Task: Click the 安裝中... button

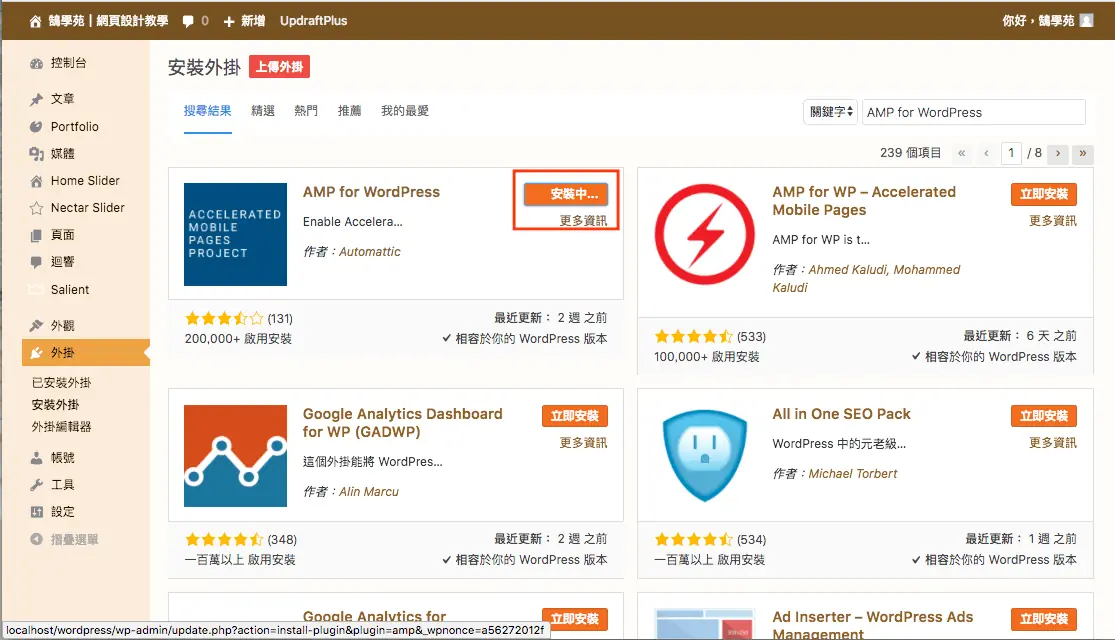Action: (x=566, y=193)
